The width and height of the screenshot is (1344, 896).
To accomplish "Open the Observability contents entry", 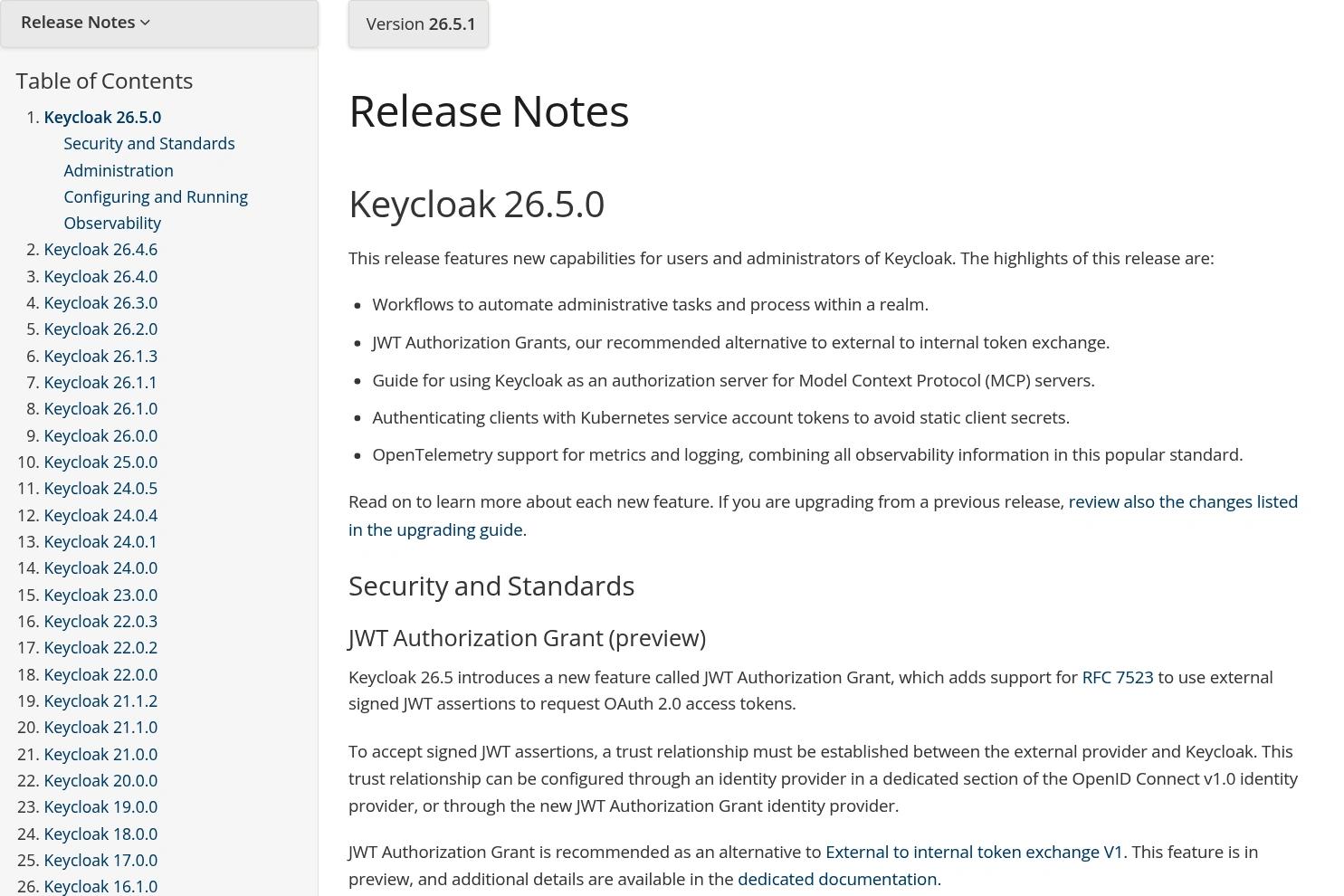I will click(112, 223).
